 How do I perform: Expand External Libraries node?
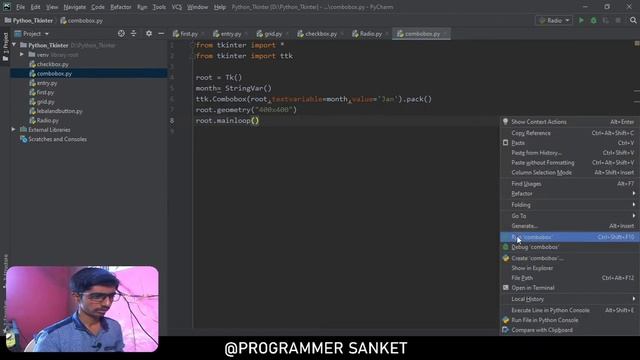[13, 129]
